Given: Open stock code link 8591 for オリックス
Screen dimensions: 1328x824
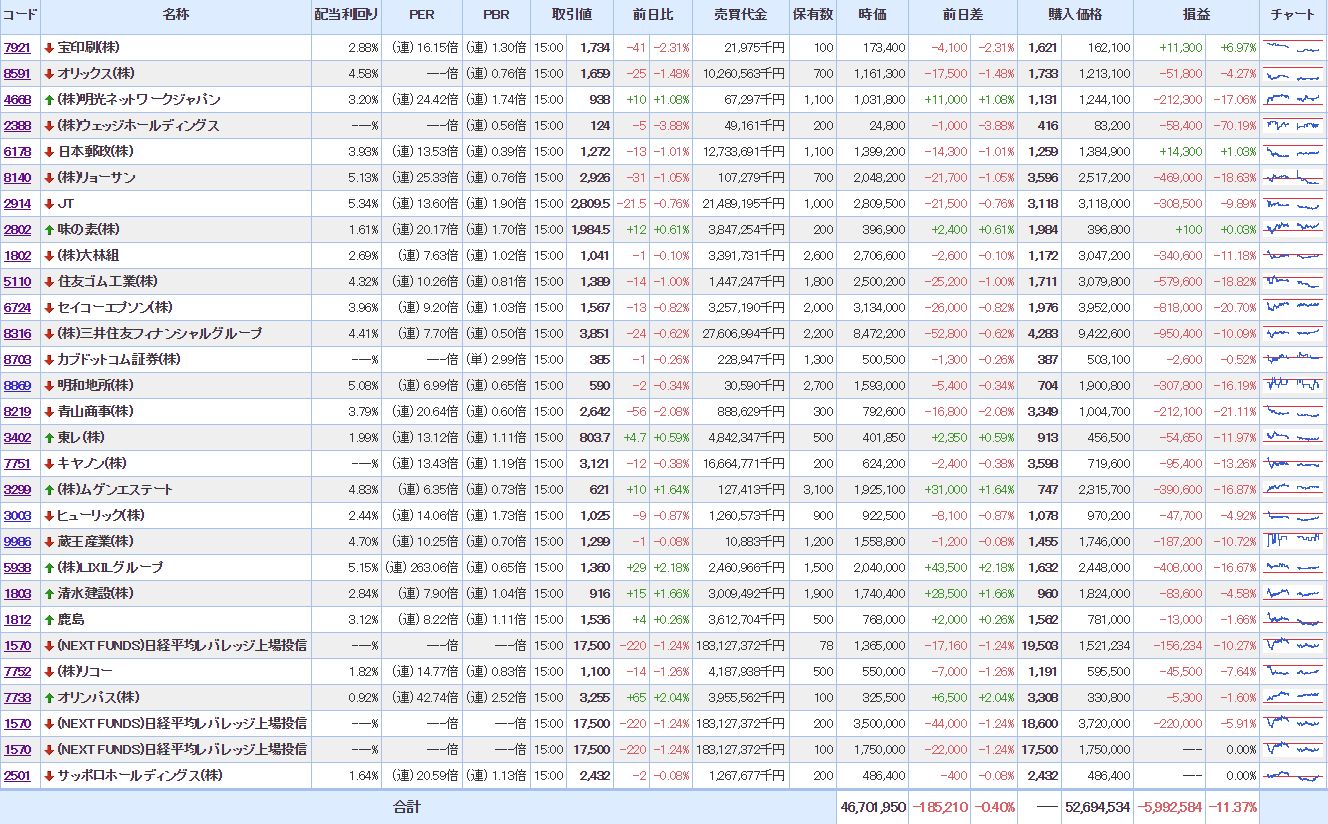Looking at the screenshot, I should [x=17, y=74].
